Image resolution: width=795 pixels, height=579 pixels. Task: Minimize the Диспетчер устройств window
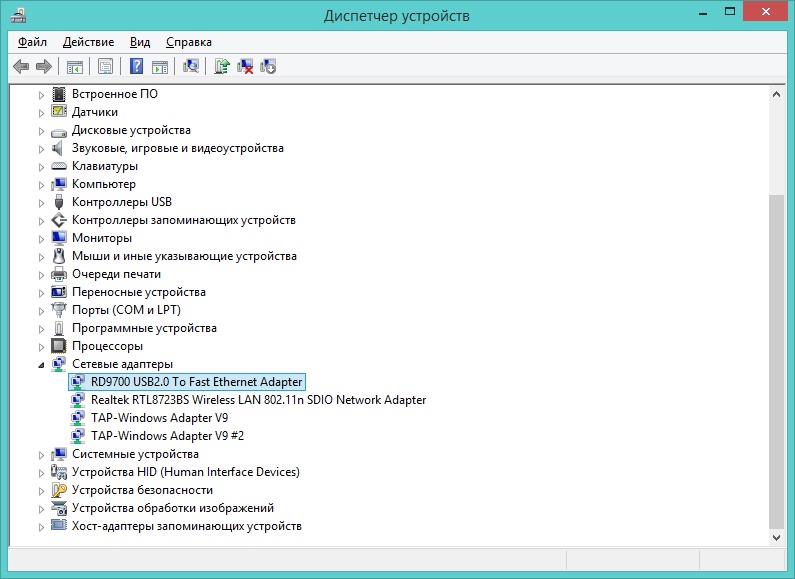pos(703,12)
